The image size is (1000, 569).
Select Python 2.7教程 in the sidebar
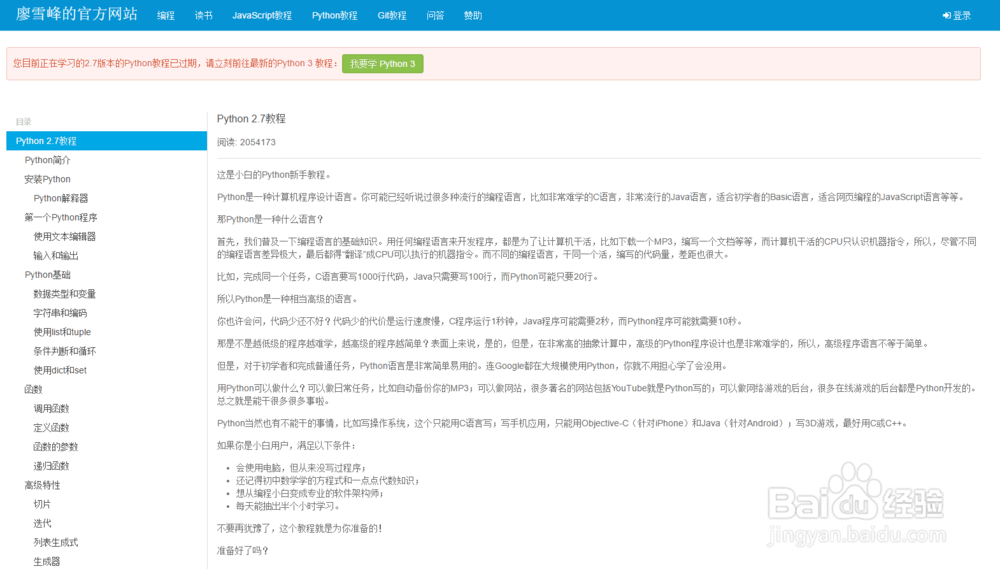(x=107, y=141)
